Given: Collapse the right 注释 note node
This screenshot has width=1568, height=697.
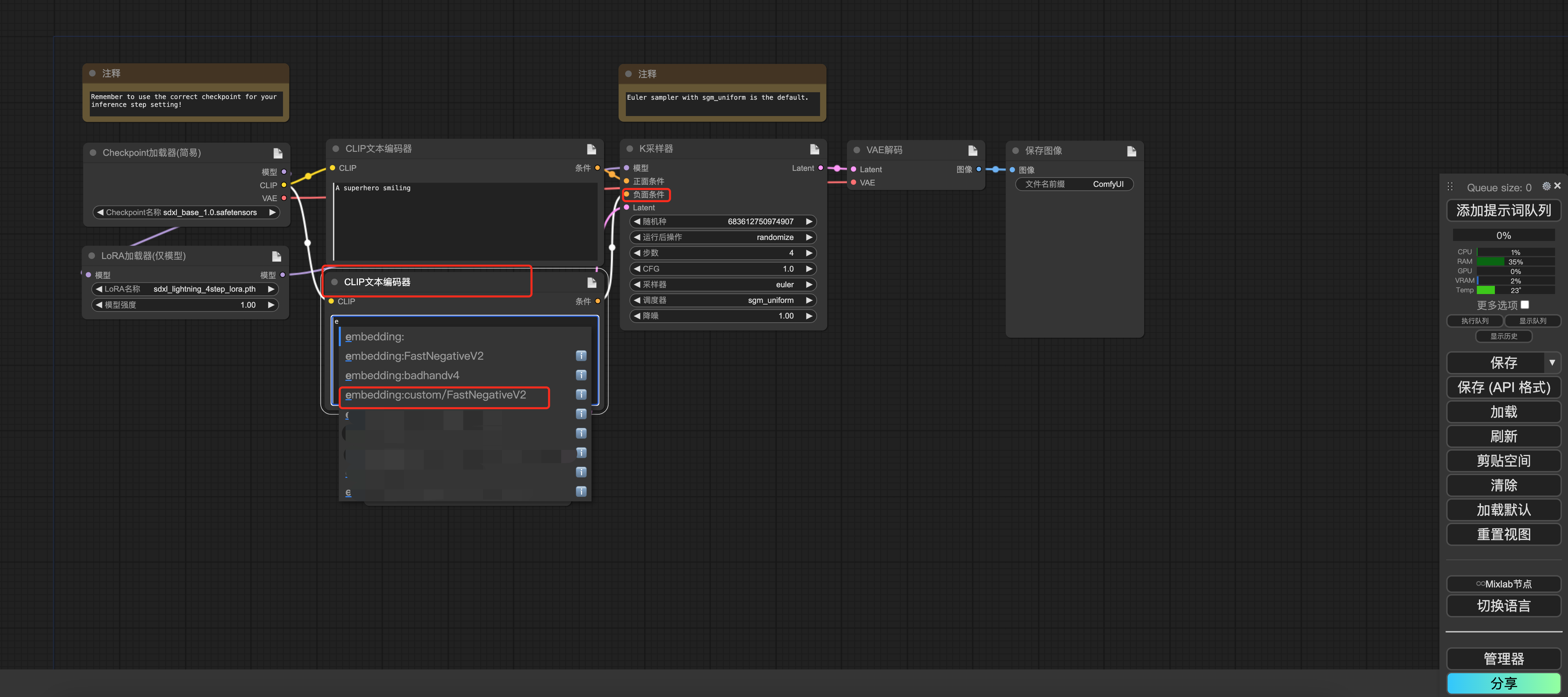Looking at the screenshot, I should click(629, 74).
